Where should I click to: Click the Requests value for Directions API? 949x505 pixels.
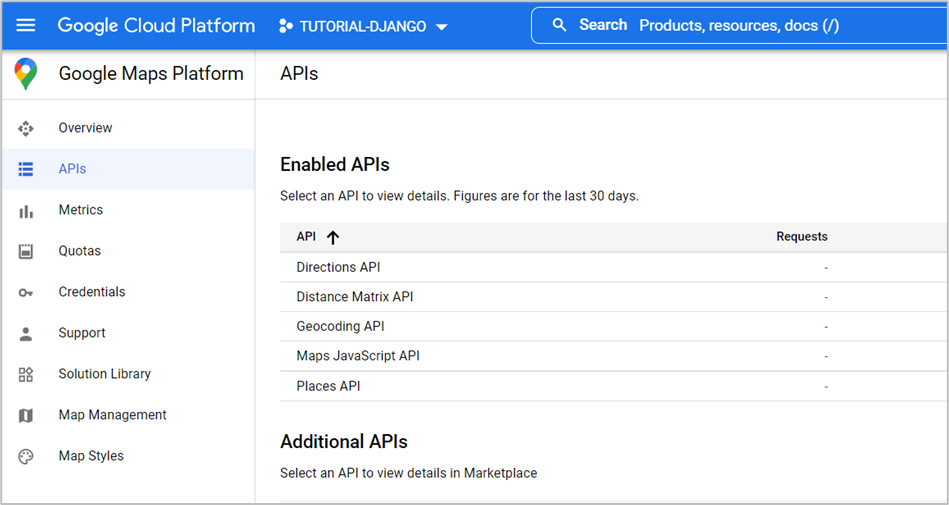click(x=826, y=268)
